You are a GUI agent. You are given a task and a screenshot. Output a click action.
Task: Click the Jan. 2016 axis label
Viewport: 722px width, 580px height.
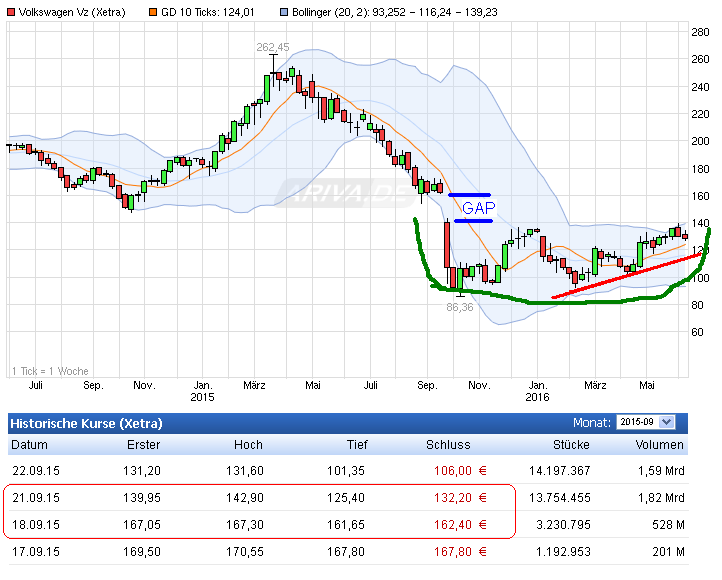[537, 391]
